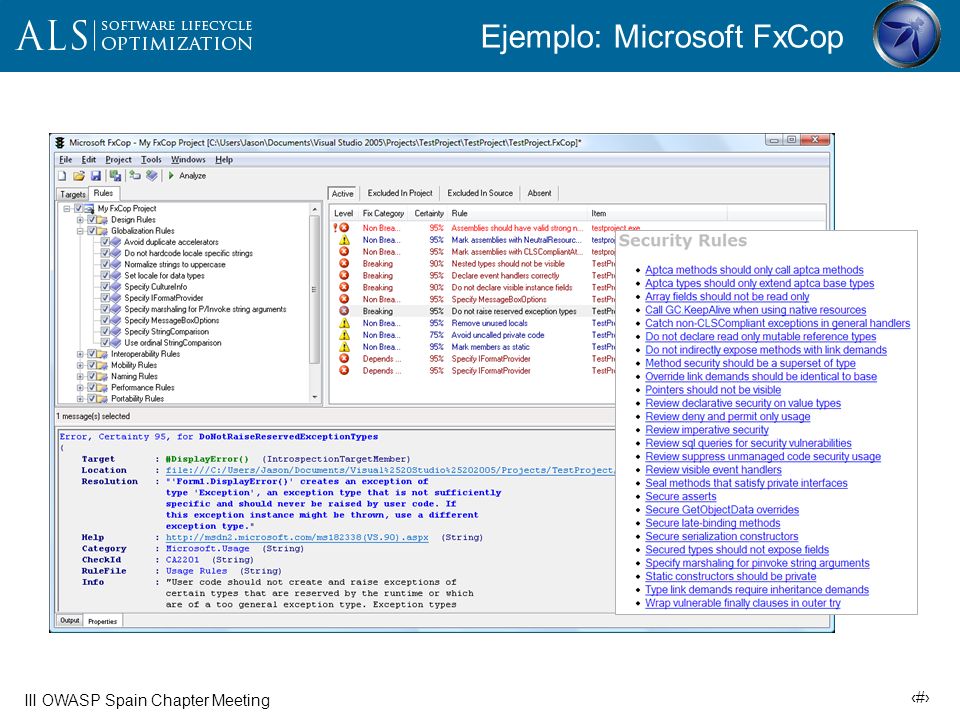Sort messages by the Level column header
960x720 pixels.
343,214
